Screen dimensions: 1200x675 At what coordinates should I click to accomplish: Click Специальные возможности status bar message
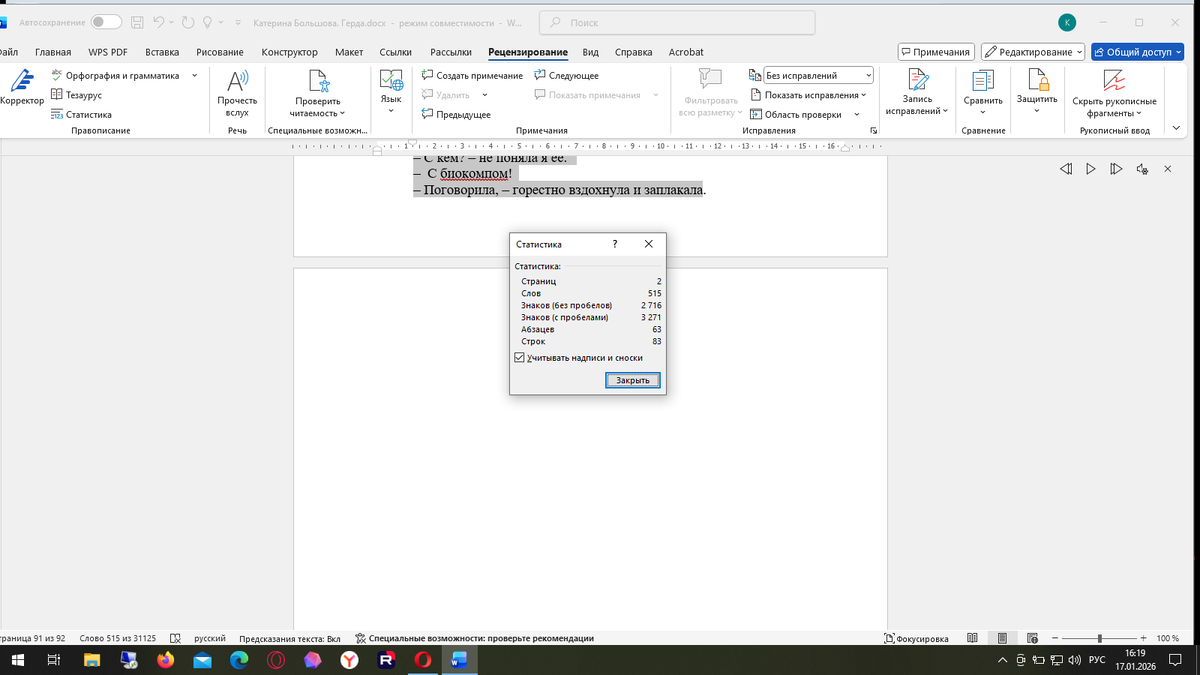[474, 638]
